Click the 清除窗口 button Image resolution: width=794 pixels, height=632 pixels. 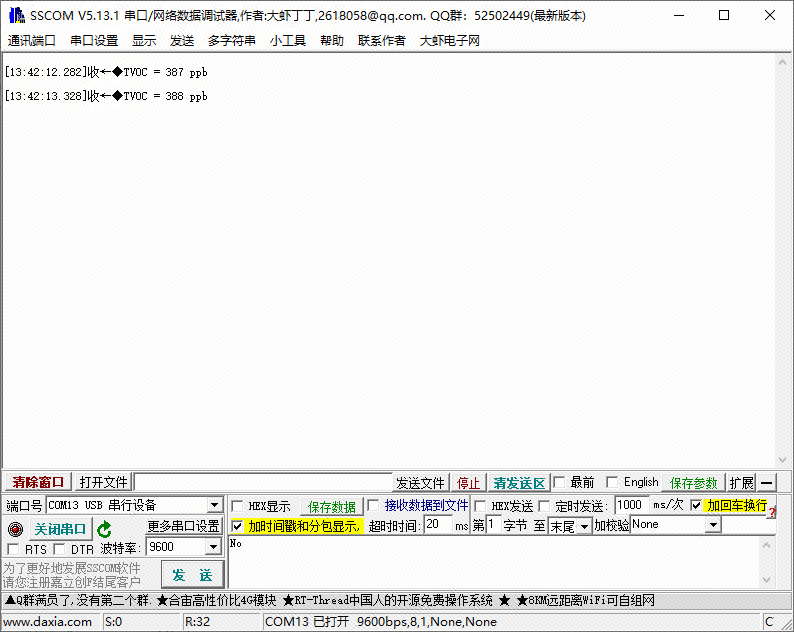coord(38,482)
